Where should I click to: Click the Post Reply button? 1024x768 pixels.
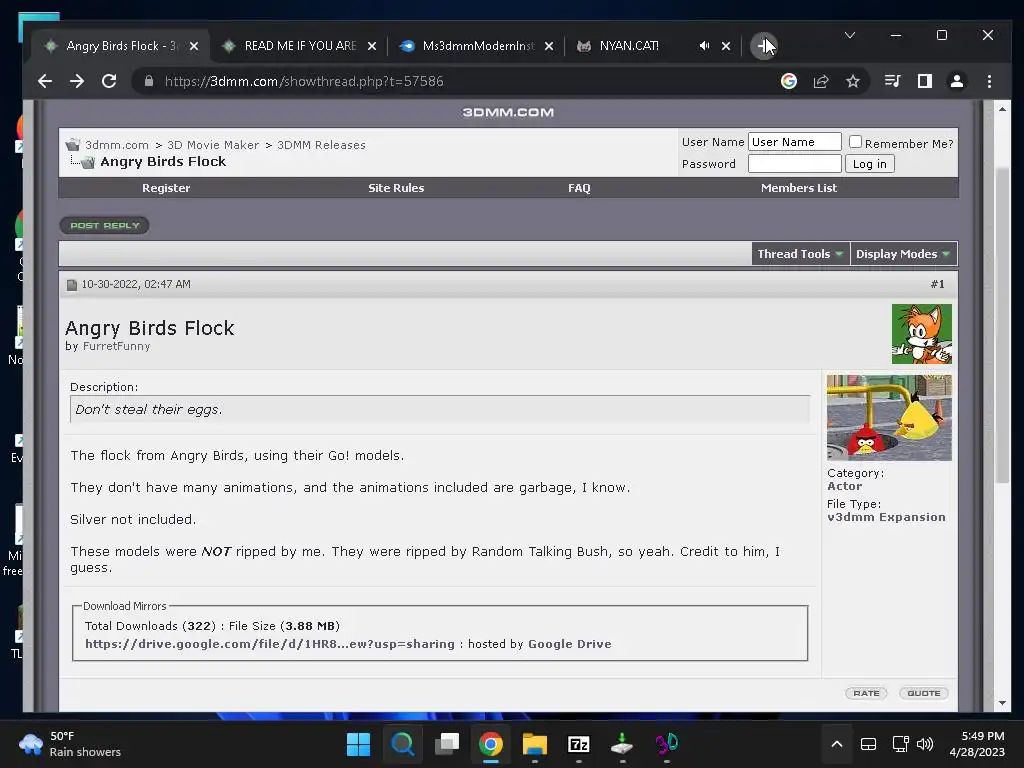tap(104, 225)
